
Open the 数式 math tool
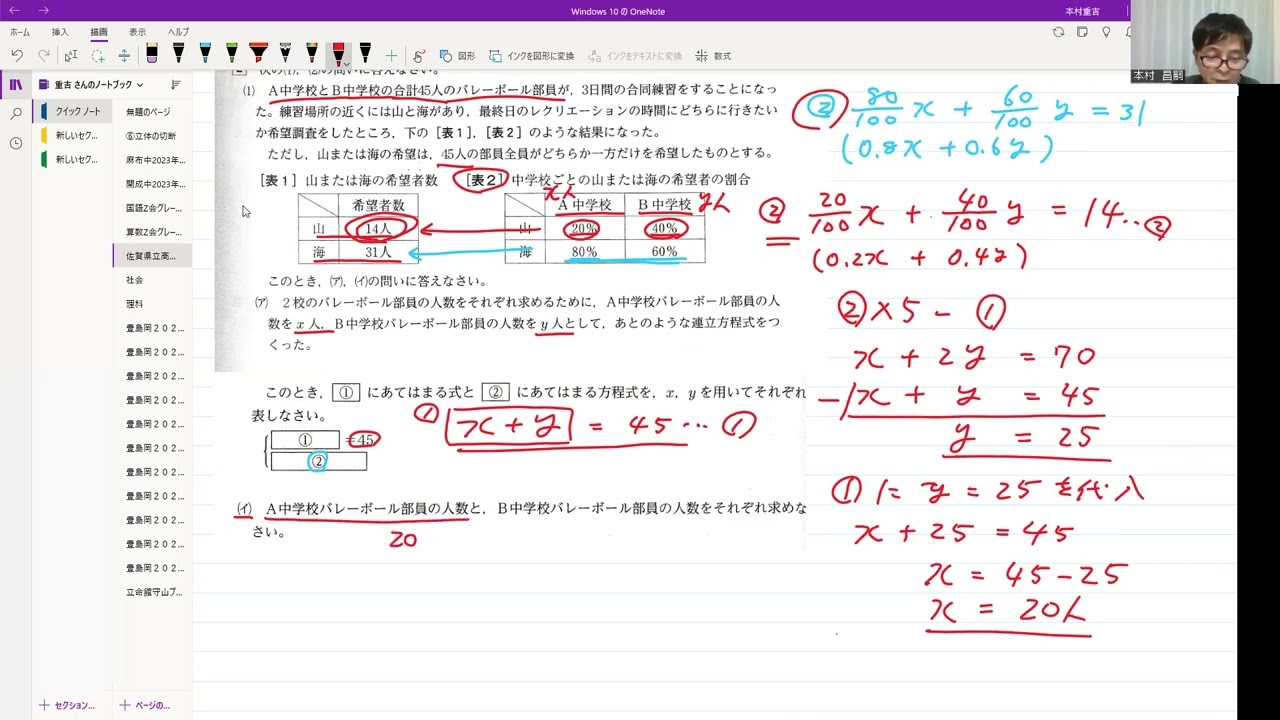713,56
